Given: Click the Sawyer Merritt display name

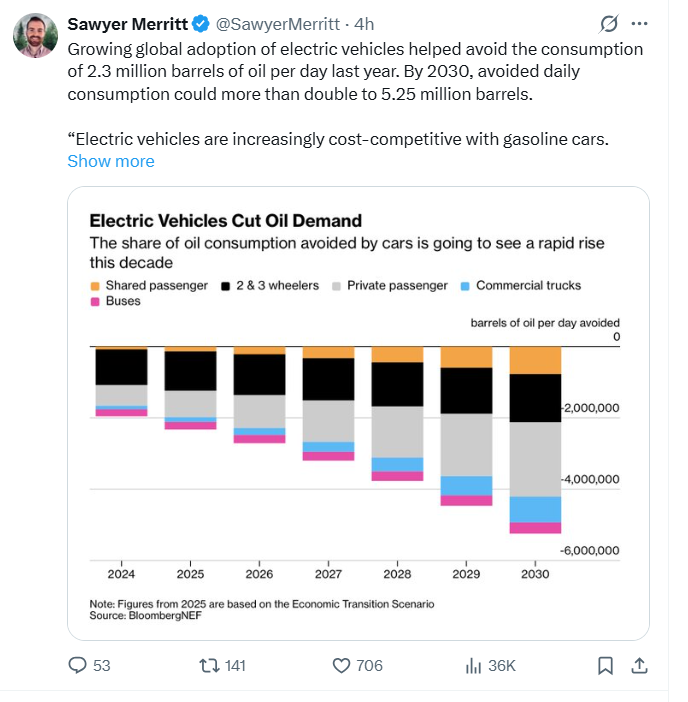Looking at the screenshot, I should tap(127, 23).
